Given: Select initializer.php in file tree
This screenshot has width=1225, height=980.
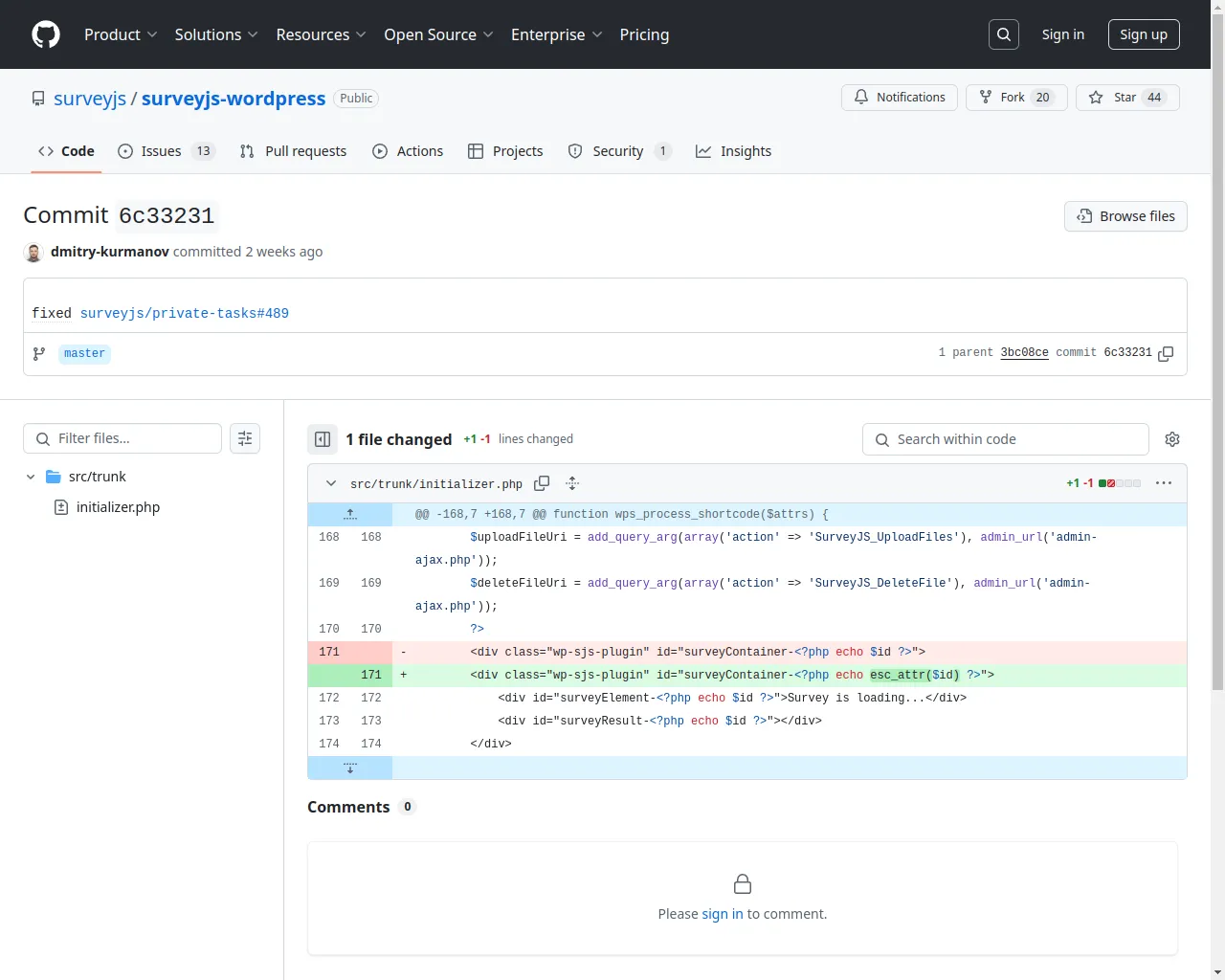Looking at the screenshot, I should point(118,507).
